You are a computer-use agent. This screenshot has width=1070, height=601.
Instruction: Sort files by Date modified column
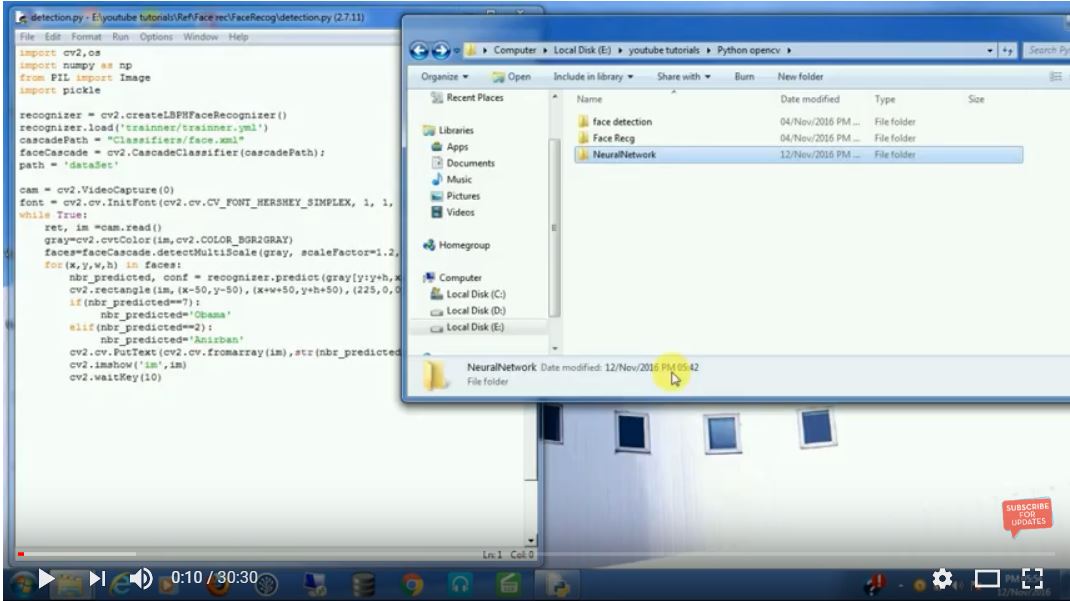(810, 100)
